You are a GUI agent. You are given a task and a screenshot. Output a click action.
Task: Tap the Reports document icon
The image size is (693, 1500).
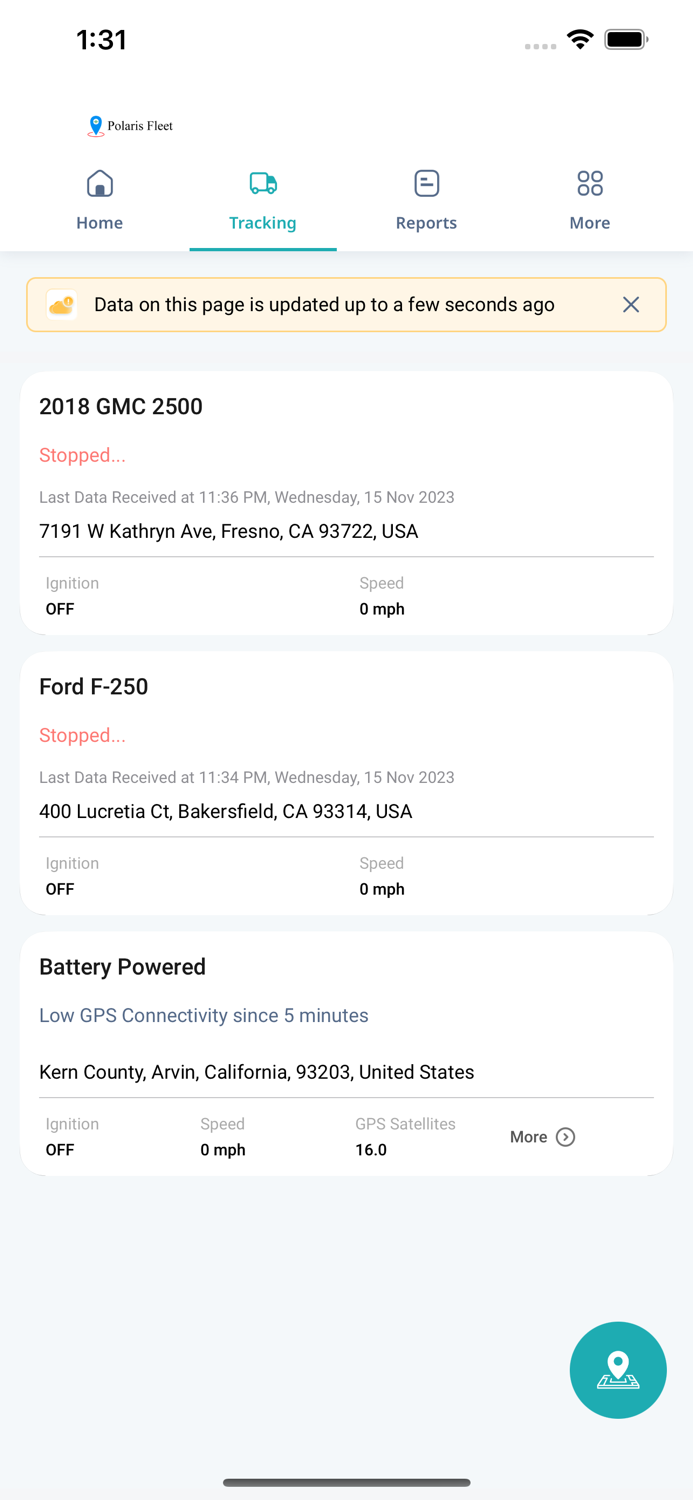(427, 184)
